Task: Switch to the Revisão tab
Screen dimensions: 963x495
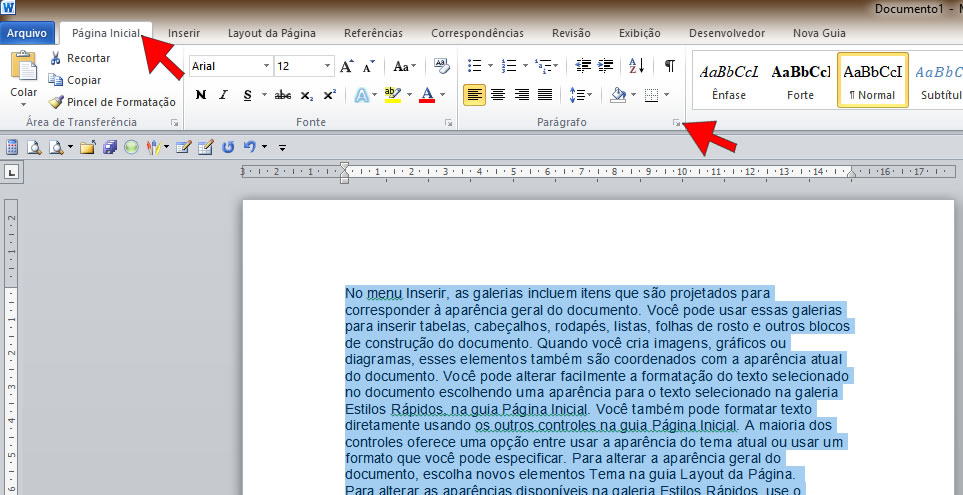Action: point(571,33)
